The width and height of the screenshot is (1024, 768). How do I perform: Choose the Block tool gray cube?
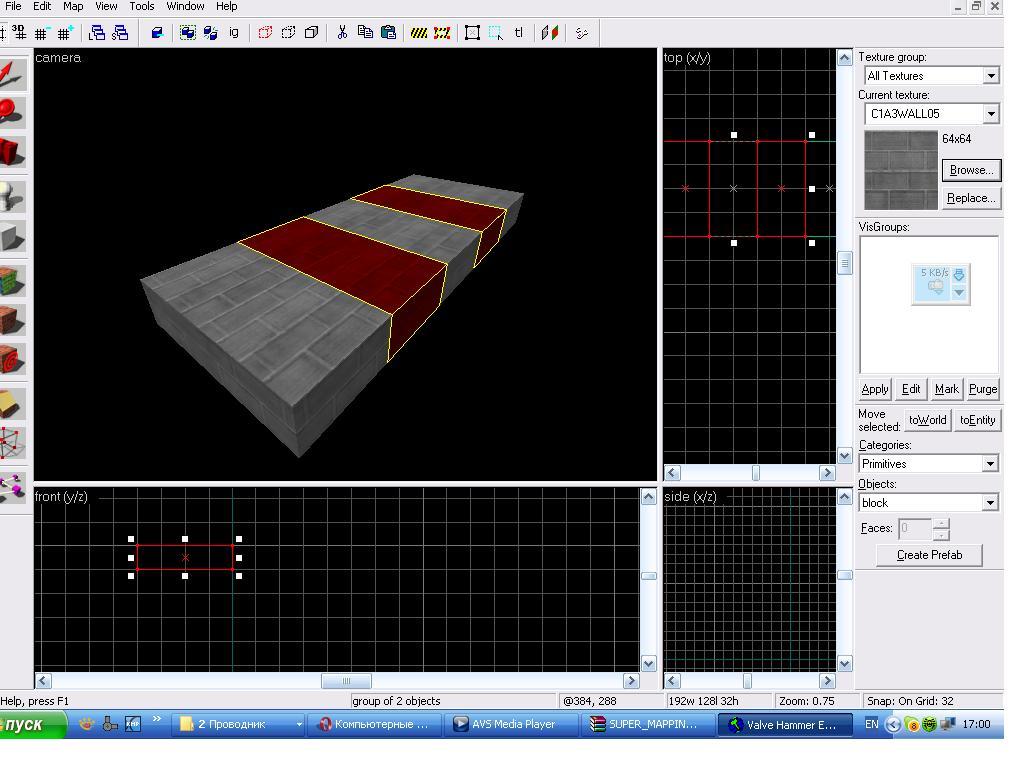pos(12,237)
